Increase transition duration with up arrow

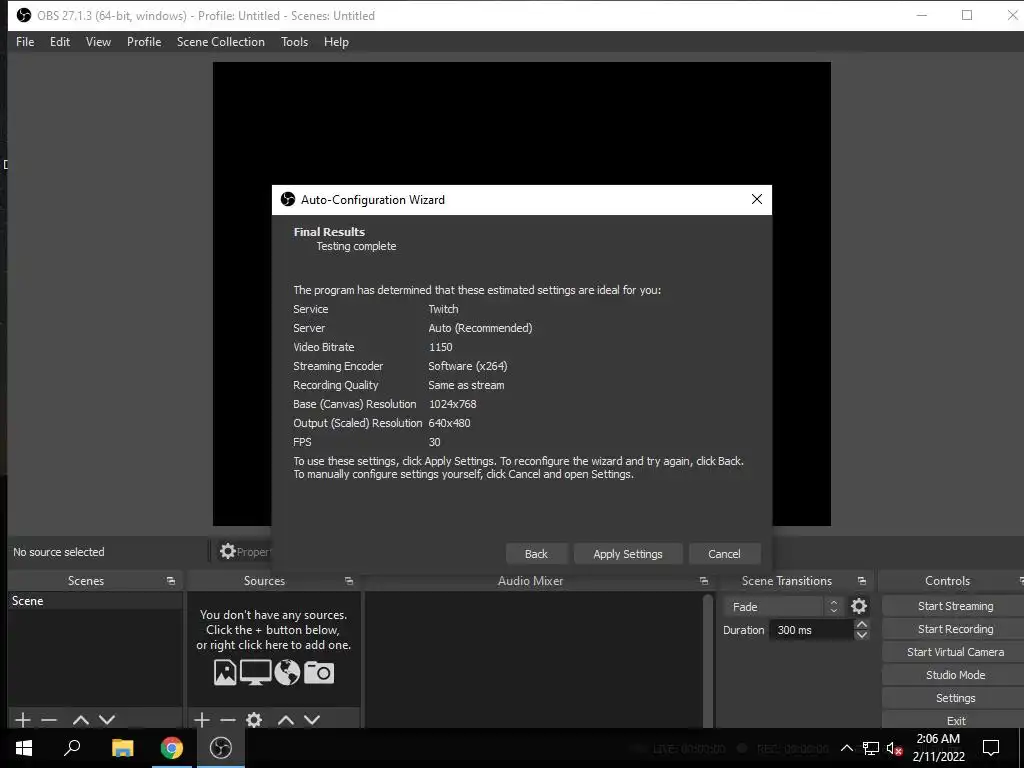(x=861, y=625)
